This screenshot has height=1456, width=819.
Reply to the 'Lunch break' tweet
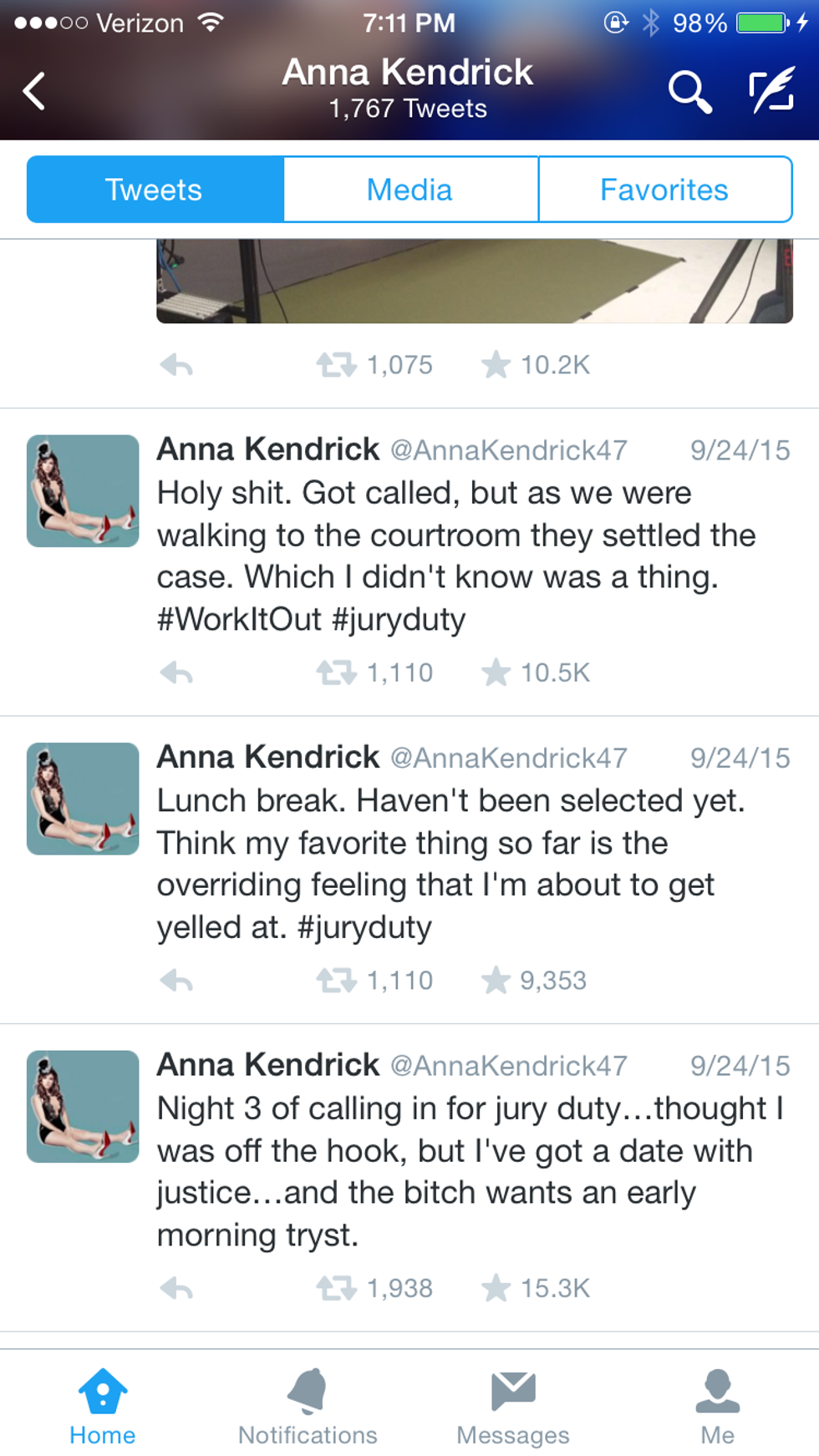pyautogui.click(x=176, y=980)
